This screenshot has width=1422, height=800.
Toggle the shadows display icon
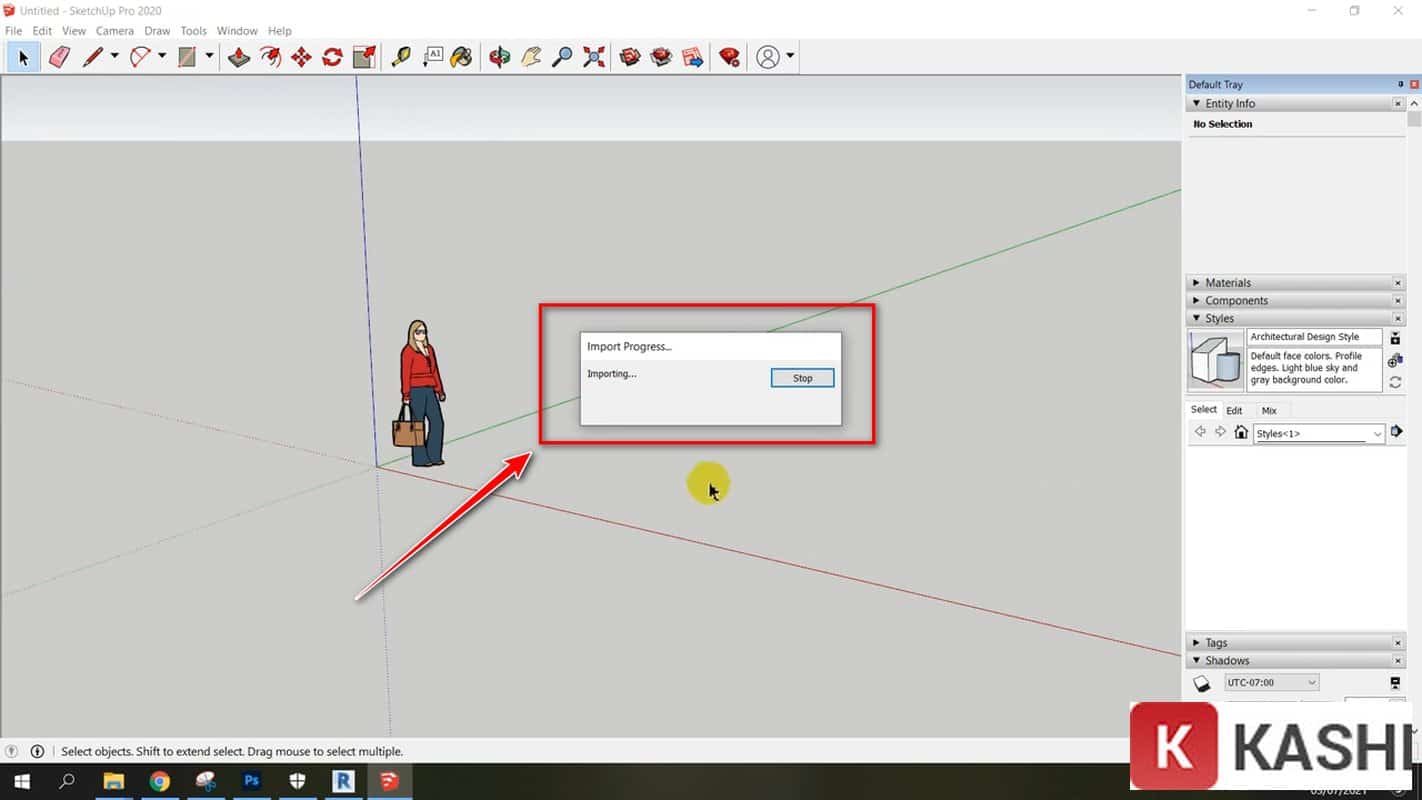coord(1202,683)
